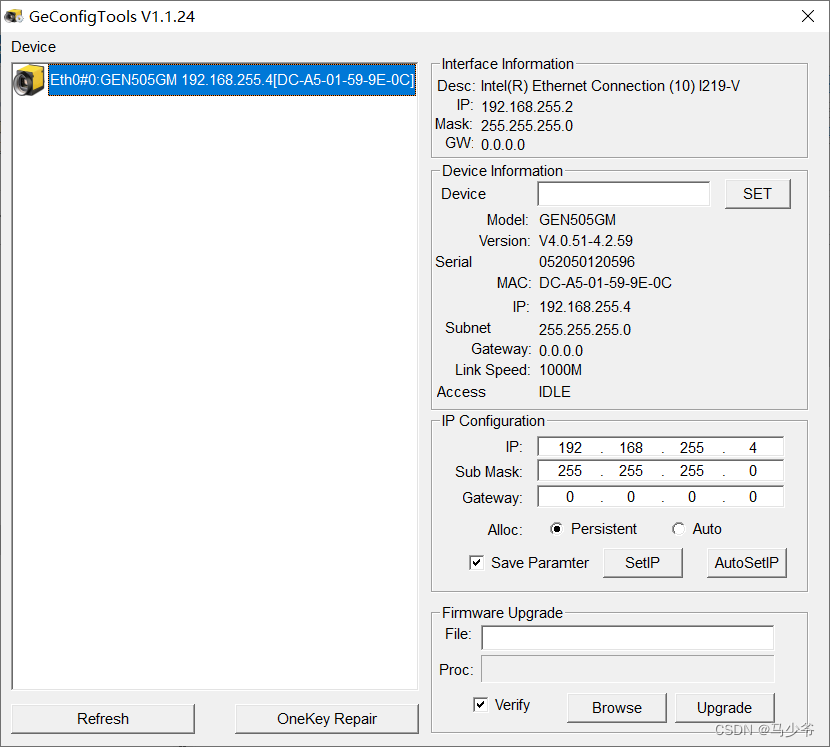Enable the Save Paramter checkbox
Screen dimensions: 830x747
pyautogui.click(x=477, y=562)
